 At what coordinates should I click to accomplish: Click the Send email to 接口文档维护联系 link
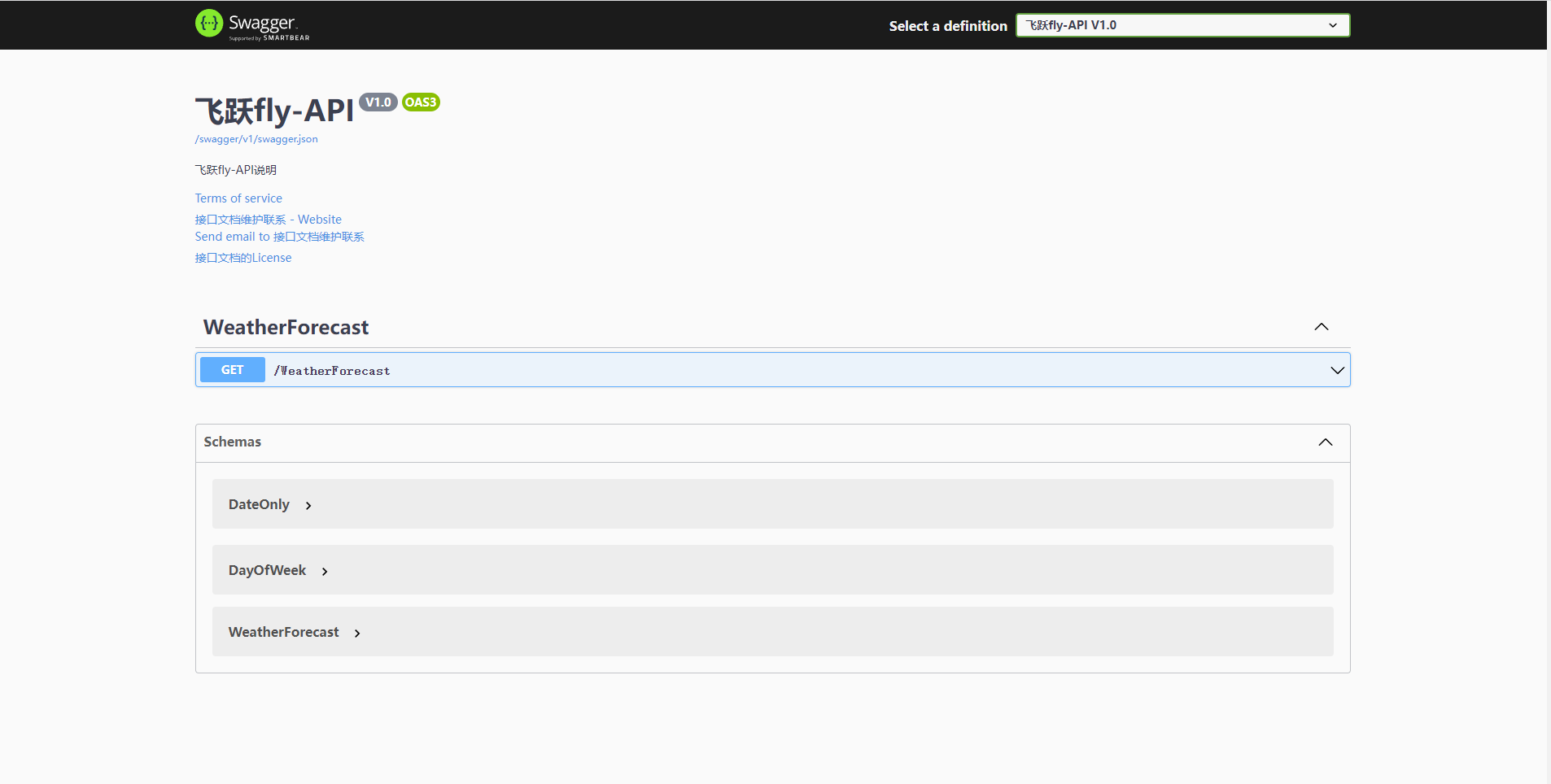[280, 237]
